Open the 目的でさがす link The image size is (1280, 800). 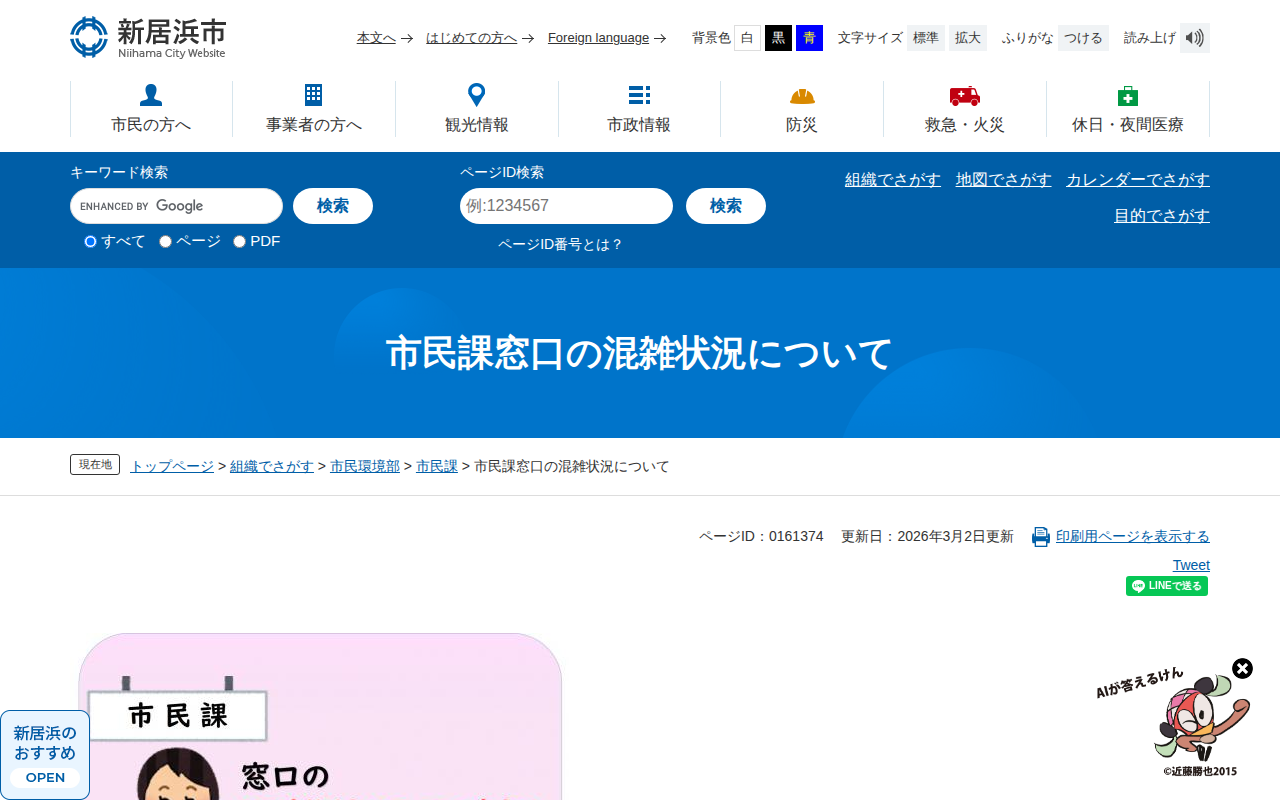(x=1162, y=216)
